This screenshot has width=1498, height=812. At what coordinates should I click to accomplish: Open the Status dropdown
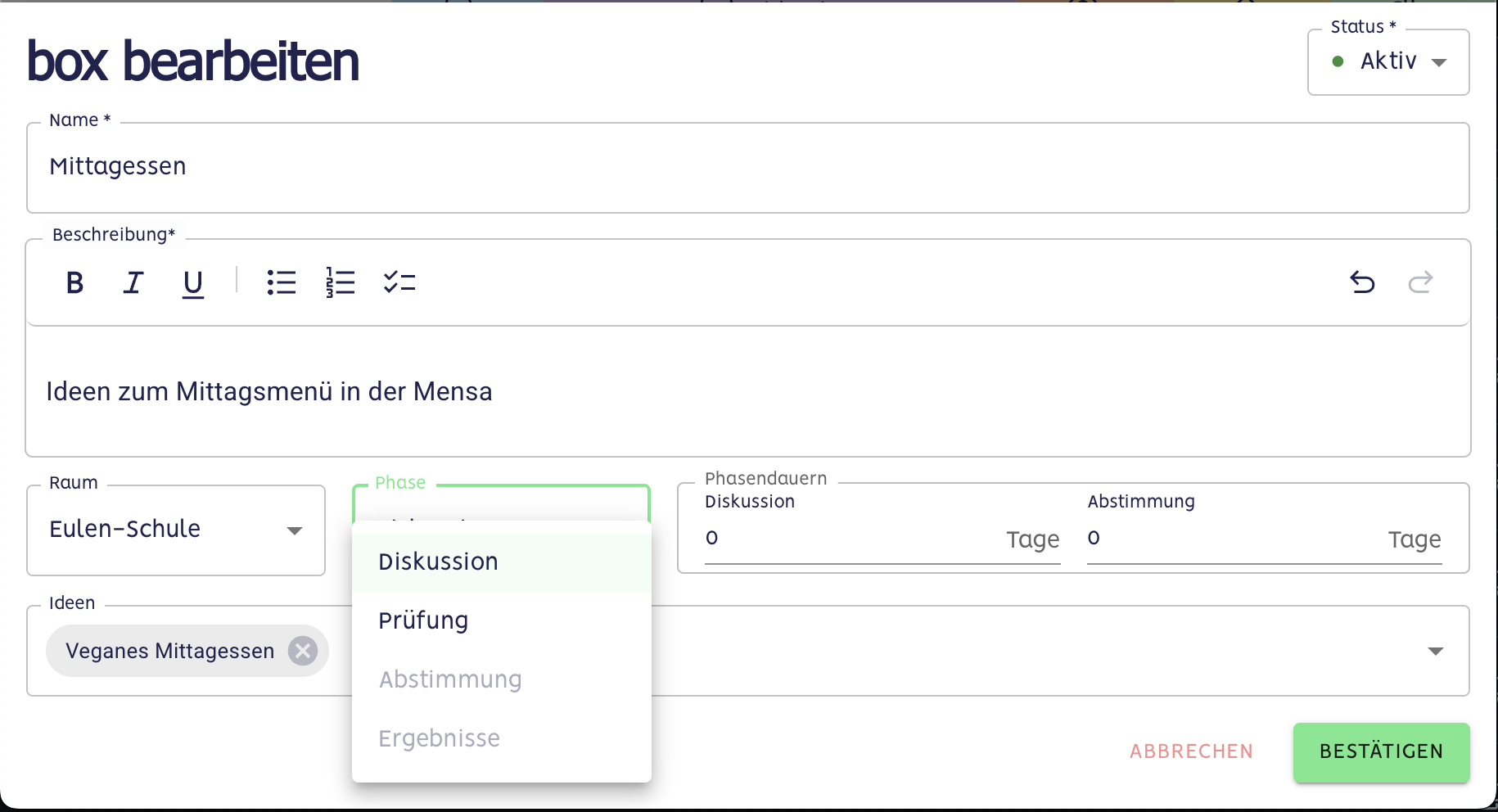[x=1388, y=62]
